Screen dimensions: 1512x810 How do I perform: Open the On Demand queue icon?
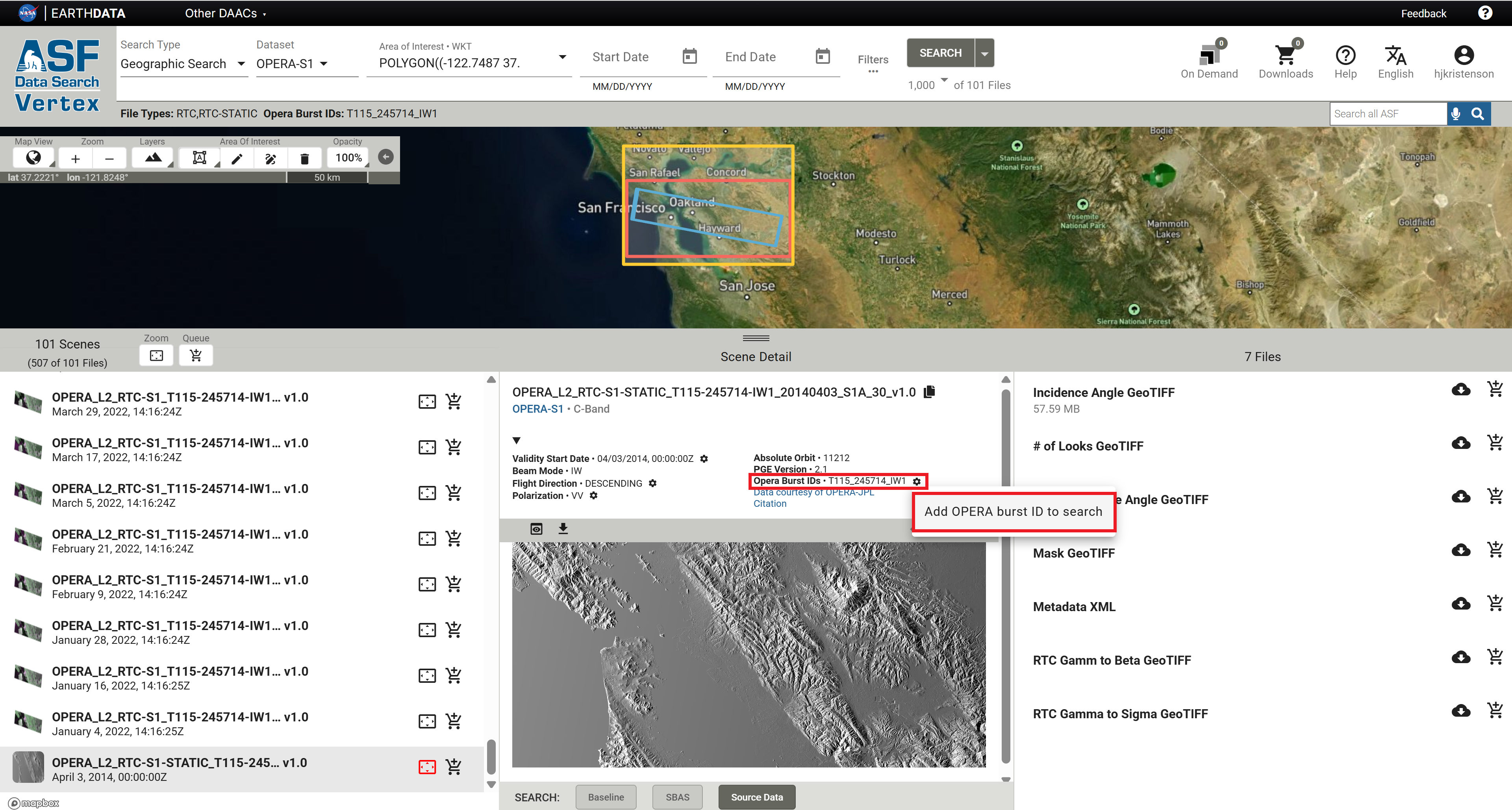[x=1208, y=56]
